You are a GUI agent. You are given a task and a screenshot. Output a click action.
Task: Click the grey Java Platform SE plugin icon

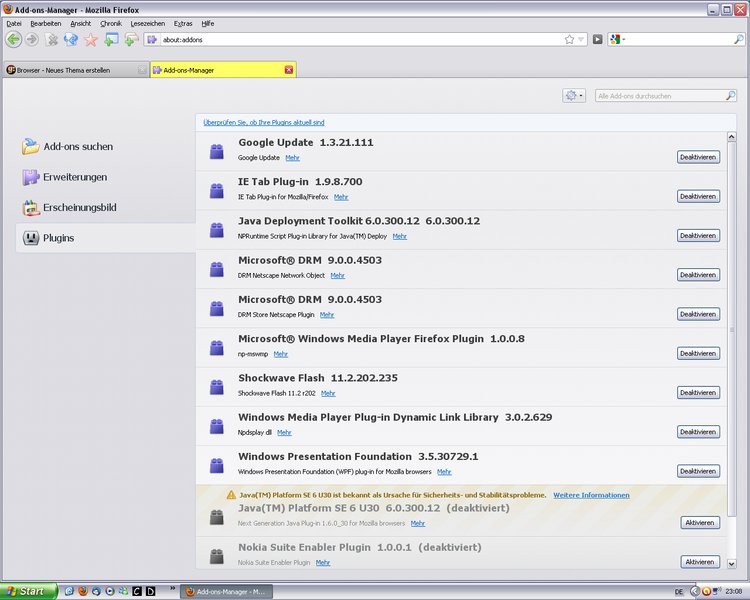click(x=217, y=517)
